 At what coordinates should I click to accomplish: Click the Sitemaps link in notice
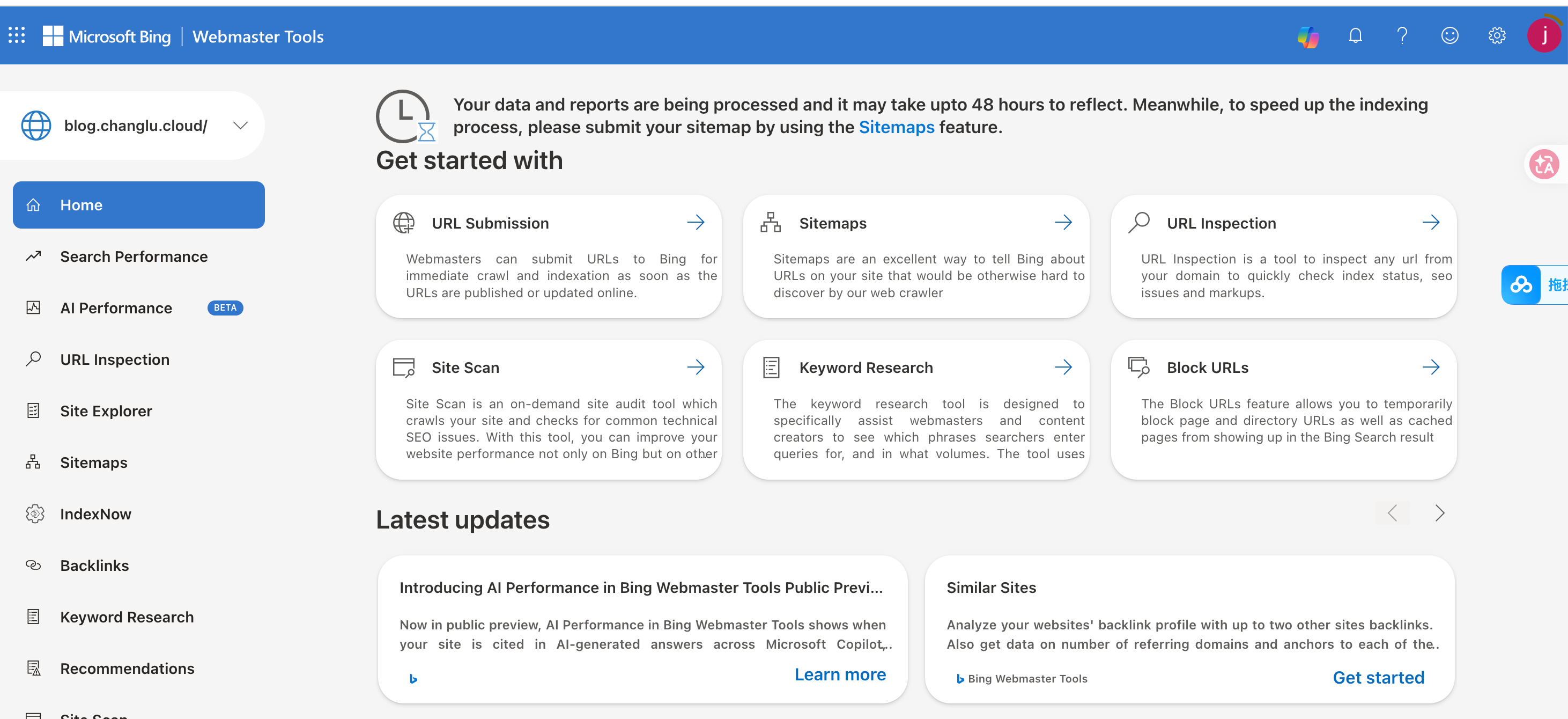click(x=896, y=127)
